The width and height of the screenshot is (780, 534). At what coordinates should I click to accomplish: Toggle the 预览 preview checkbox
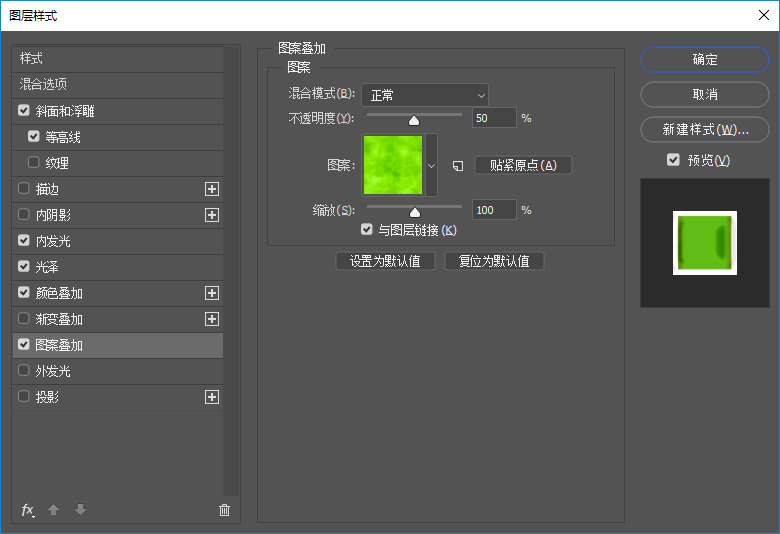point(673,160)
